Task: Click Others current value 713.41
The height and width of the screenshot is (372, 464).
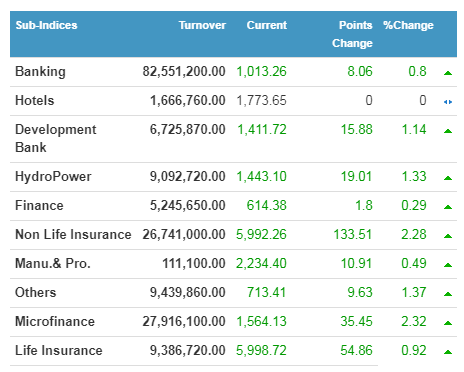Action: pos(267,292)
